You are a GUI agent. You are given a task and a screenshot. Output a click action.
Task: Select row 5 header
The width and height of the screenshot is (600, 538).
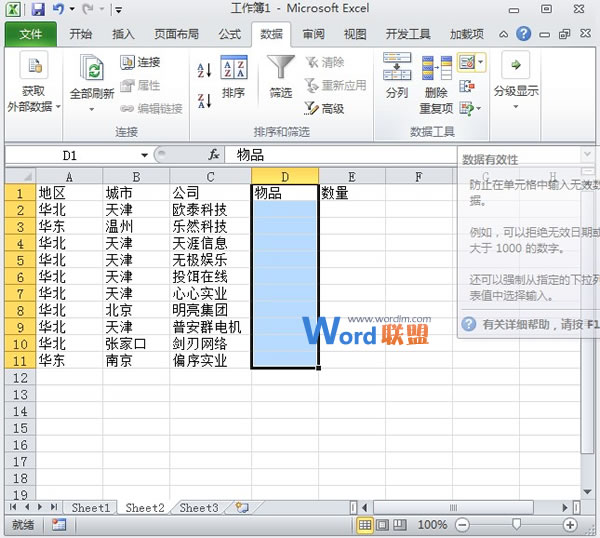(x=20, y=260)
